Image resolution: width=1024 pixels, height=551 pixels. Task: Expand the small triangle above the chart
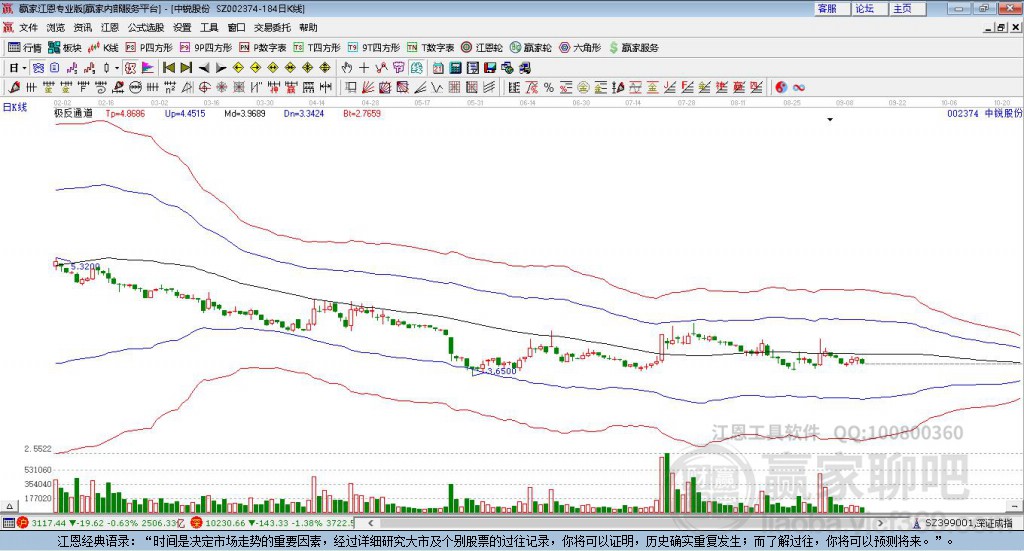pos(830,119)
